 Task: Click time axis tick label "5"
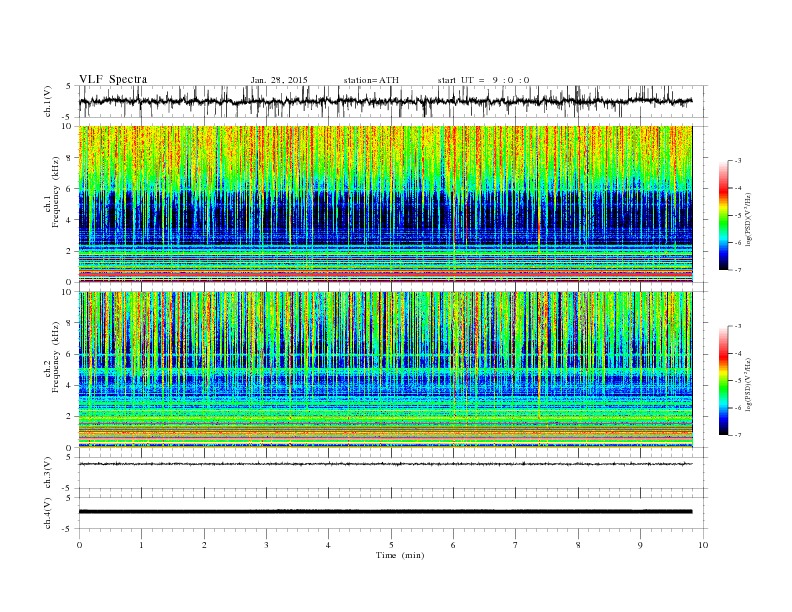tap(391, 545)
